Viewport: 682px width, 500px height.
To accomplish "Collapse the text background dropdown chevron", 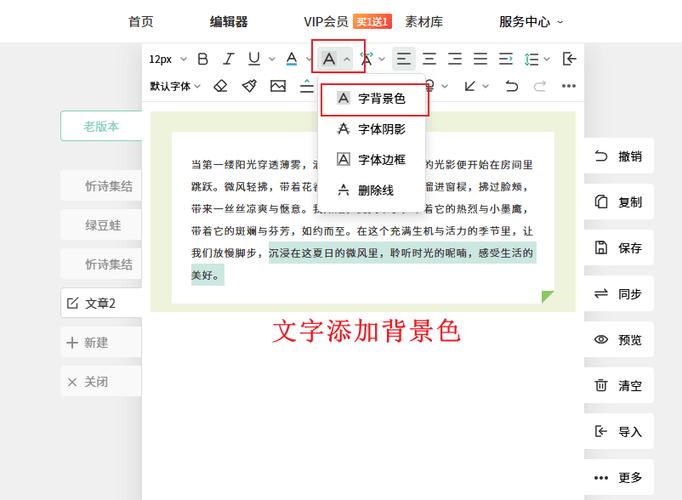I will coord(347,59).
